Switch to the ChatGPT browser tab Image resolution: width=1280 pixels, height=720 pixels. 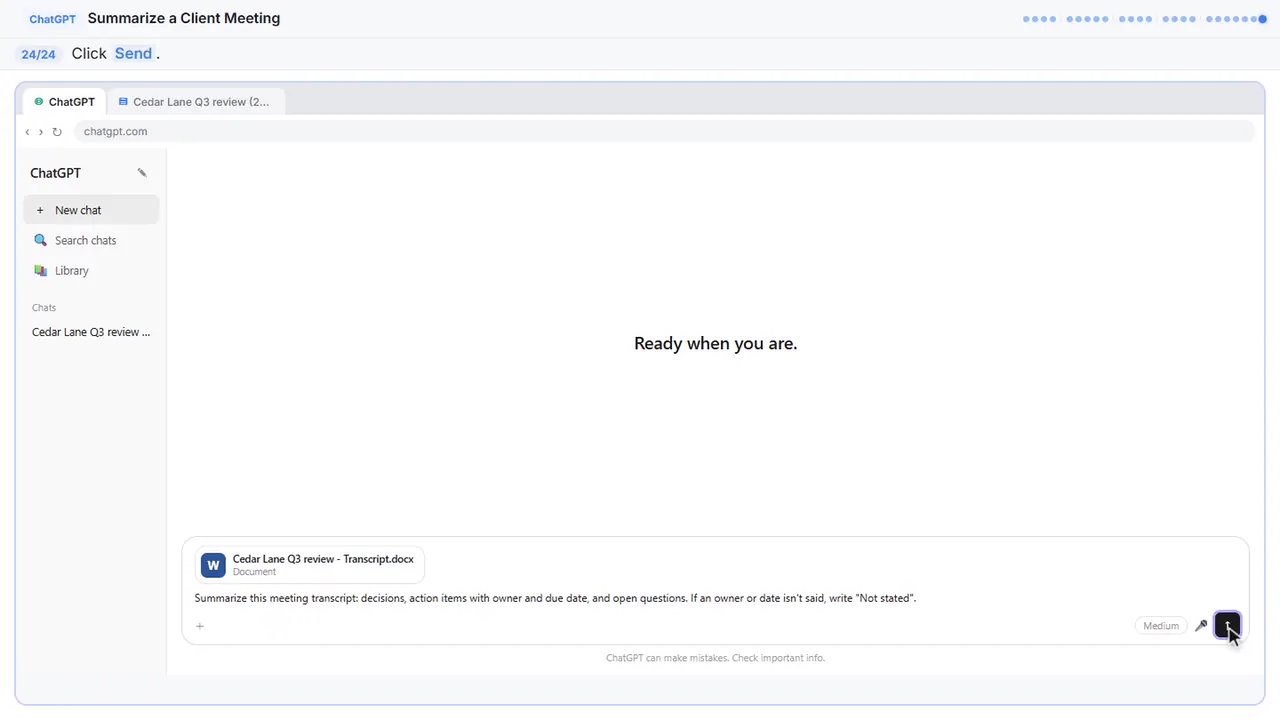tap(65, 101)
